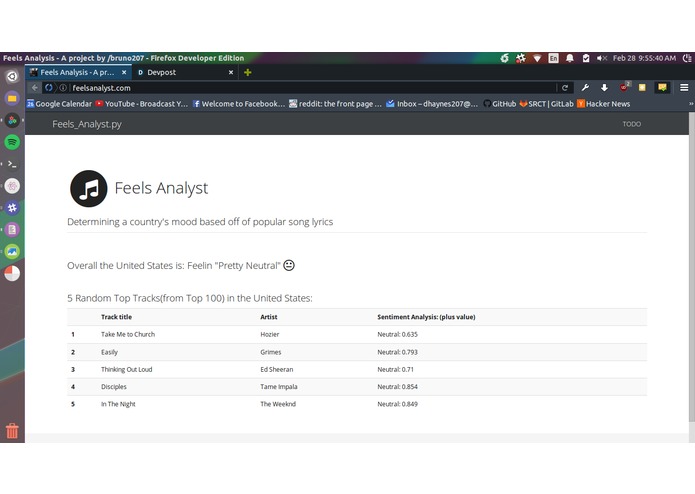Click the yellow chat-check extension icon
Viewport: 695px width, 494px height.
pyautogui.click(x=662, y=87)
